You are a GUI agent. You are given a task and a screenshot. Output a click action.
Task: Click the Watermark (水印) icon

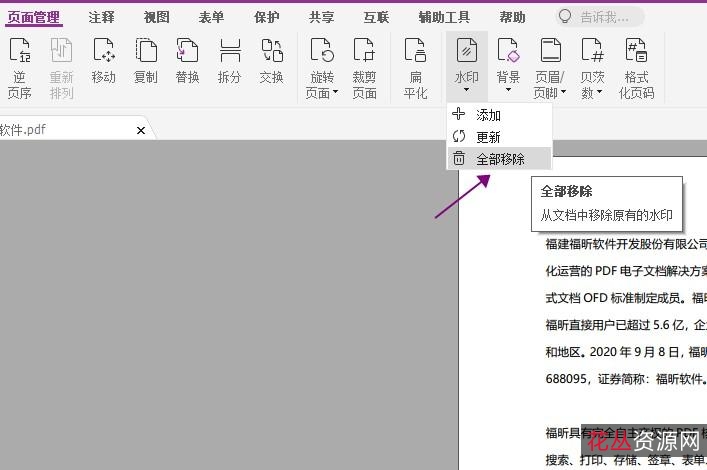tap(467, 50)
